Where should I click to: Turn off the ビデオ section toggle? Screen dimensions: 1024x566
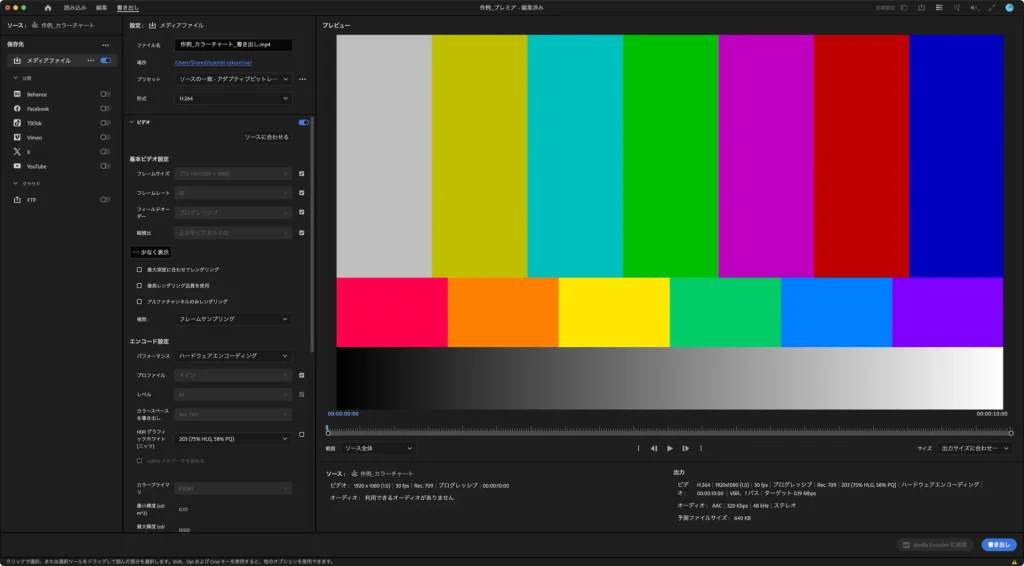(x=304, y=122)
